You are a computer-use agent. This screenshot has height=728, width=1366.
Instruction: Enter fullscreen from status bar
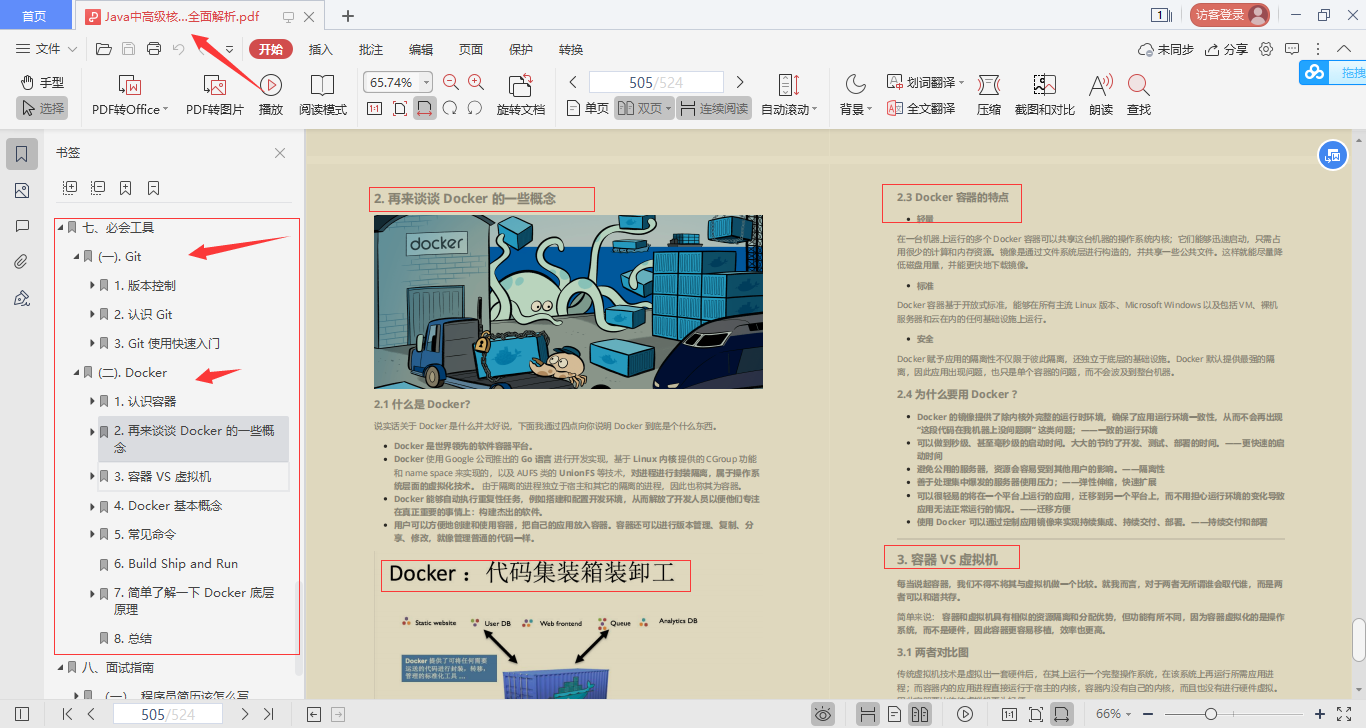[x=1346, y=714]
